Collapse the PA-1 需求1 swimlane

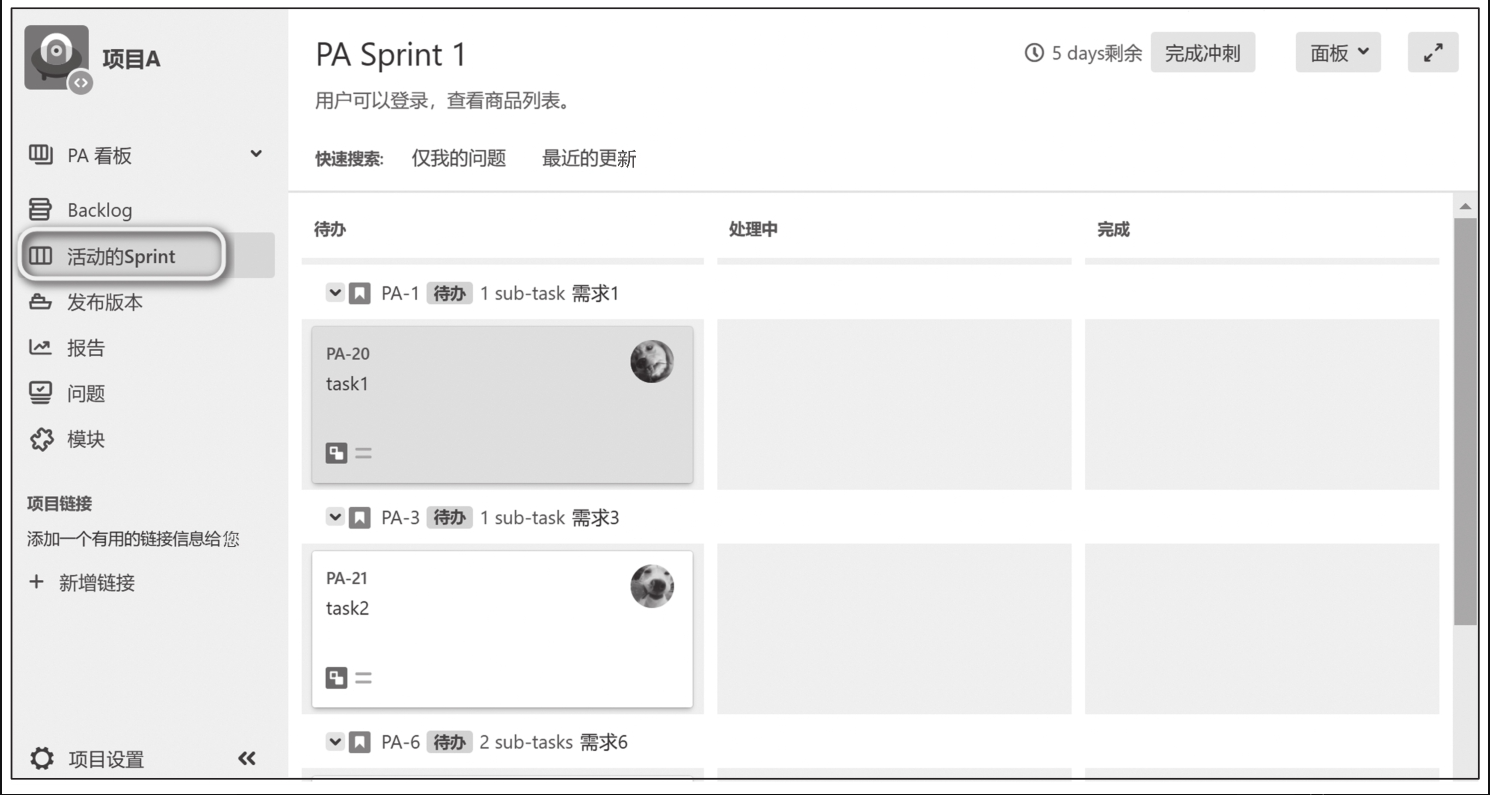pyautogui.click(x=335, y=294)
